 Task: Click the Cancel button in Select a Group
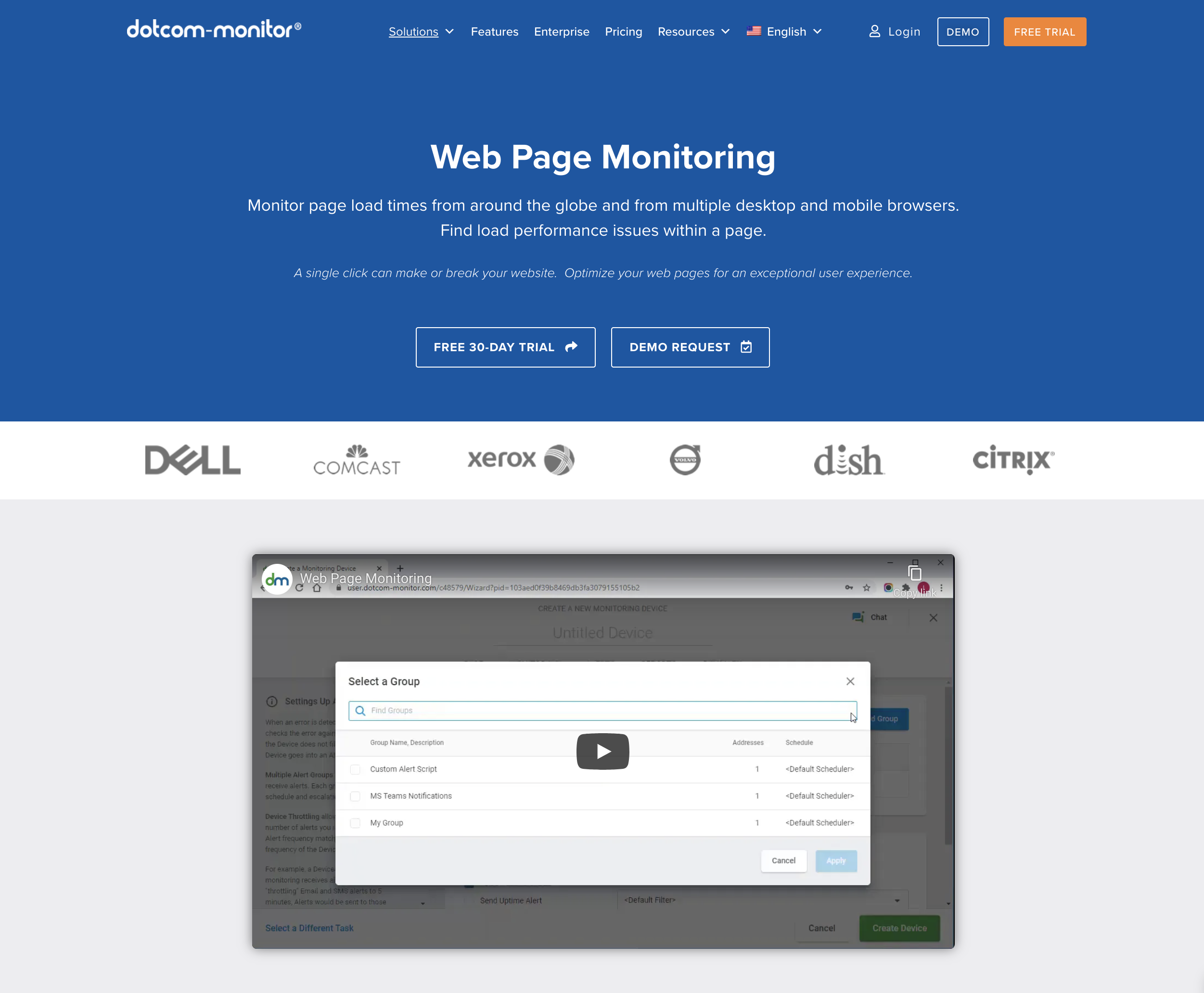[784, 860]
